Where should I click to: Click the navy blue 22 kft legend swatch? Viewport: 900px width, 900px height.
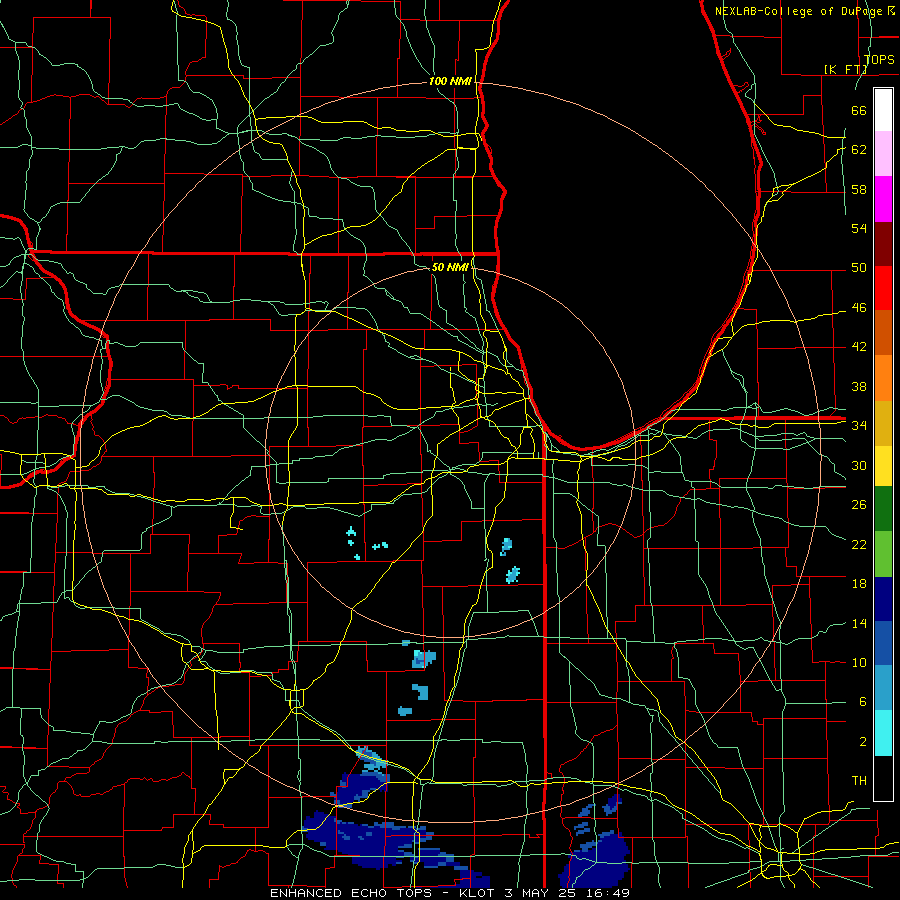click(883, 599)
